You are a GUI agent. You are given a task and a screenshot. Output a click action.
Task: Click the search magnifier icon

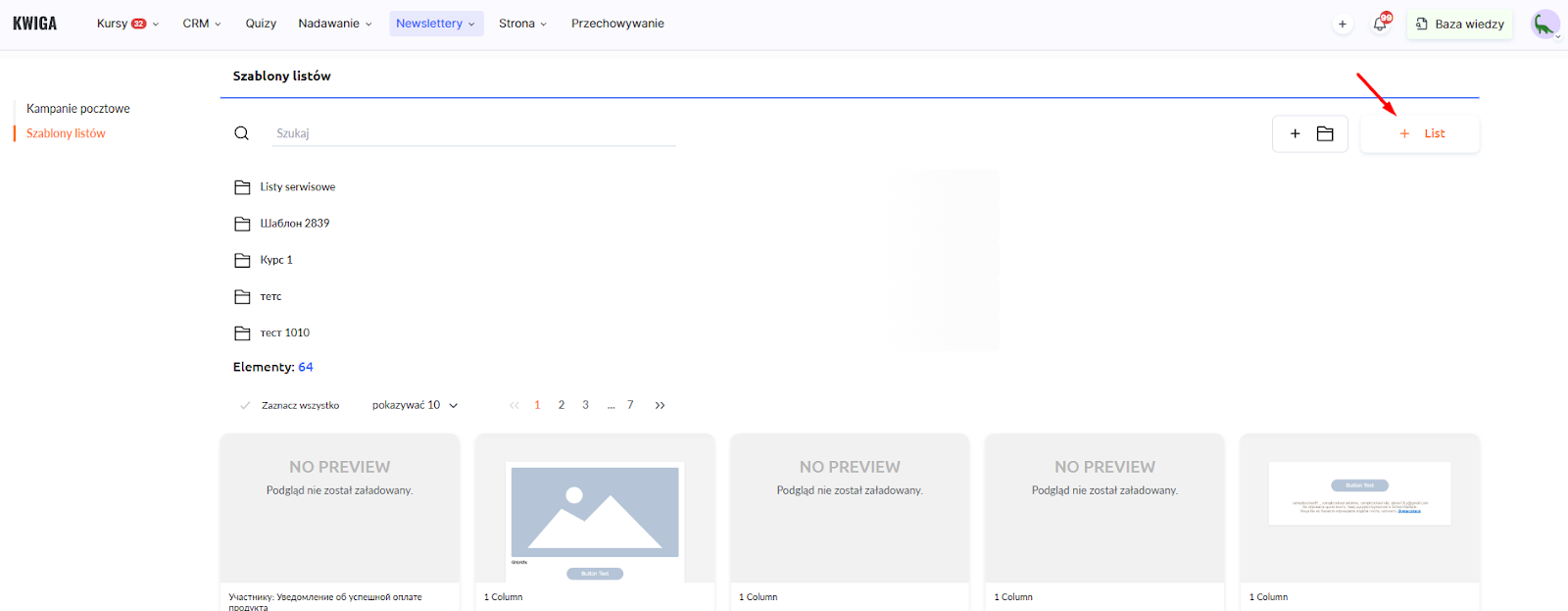coord(242,133)
